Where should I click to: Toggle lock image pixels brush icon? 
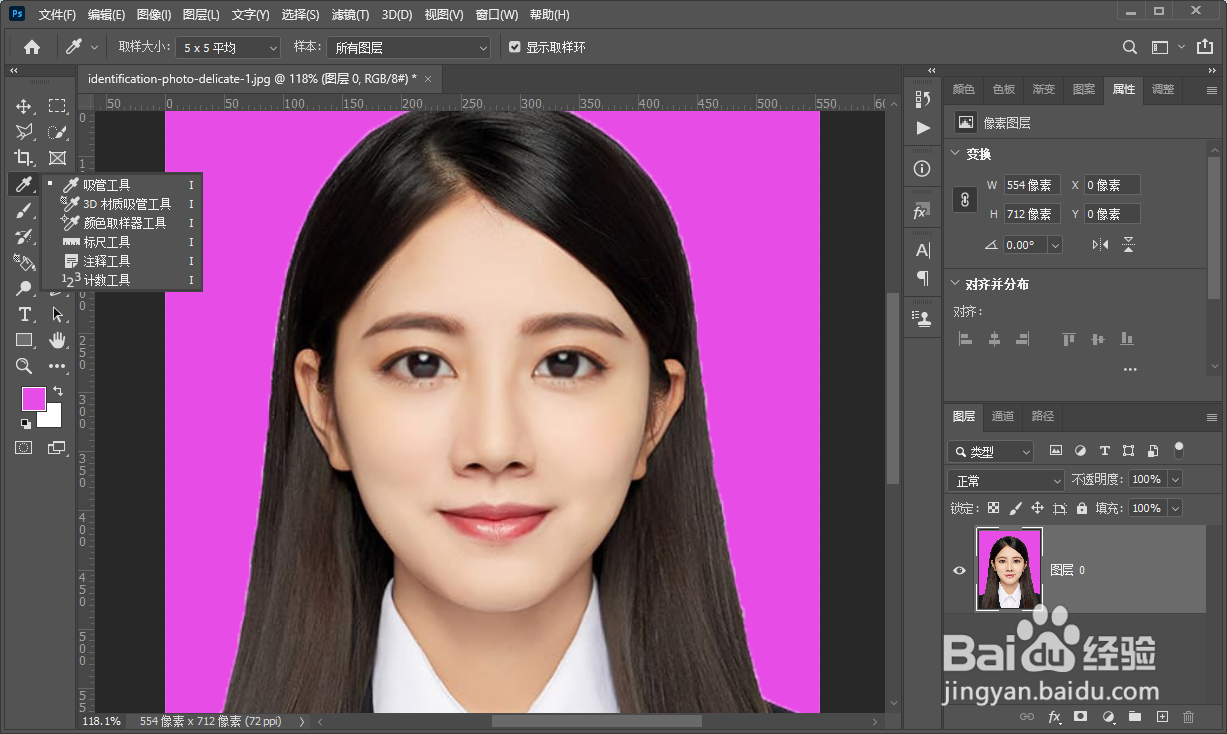click(x=1016, y=508)
